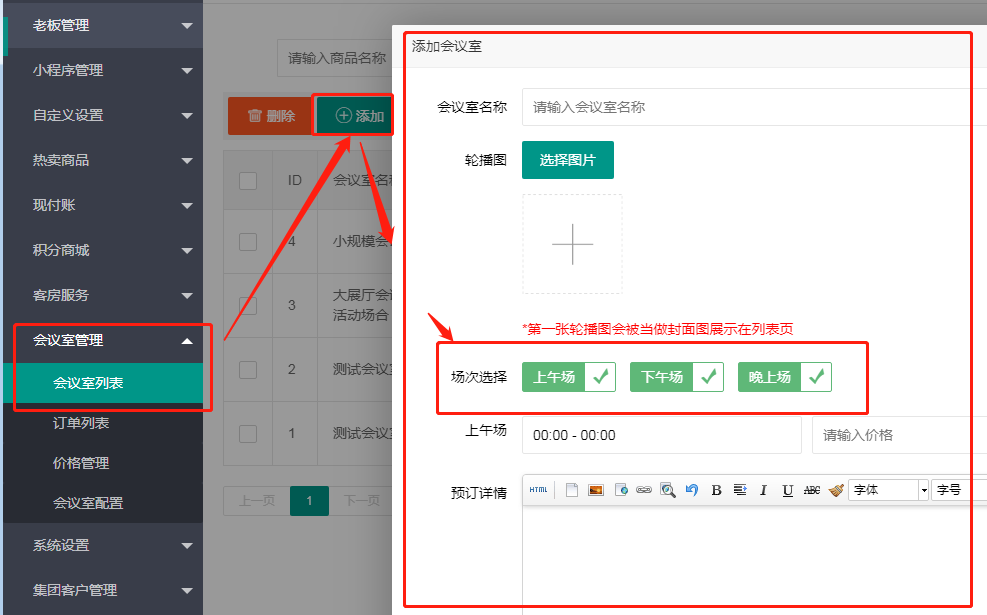Screen dimensions: 987x615
Task: Click the HTML source icon in editor
Action: pyautogui.click(x=538, y=490)
